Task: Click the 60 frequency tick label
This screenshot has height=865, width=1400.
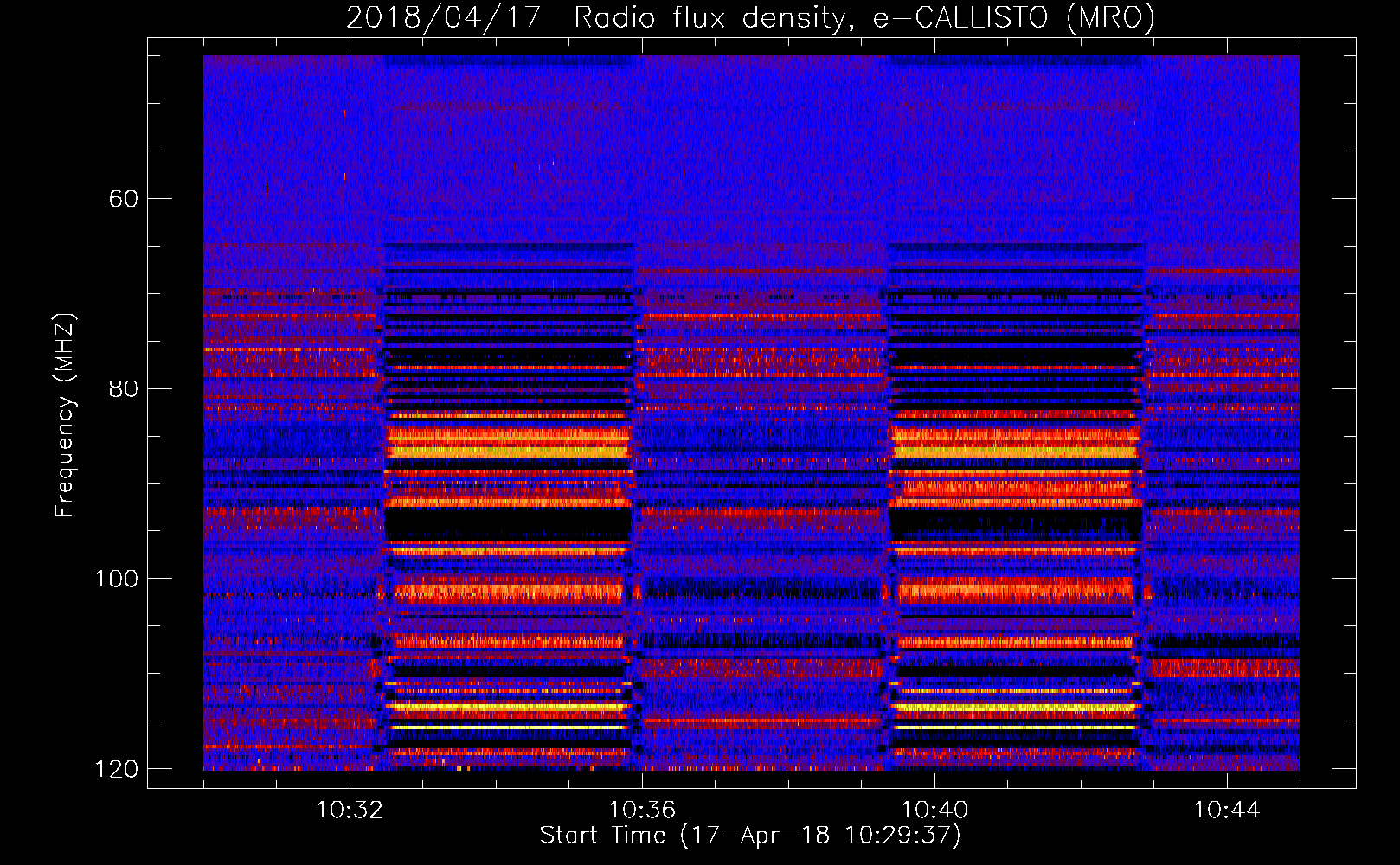Action: 123,199
